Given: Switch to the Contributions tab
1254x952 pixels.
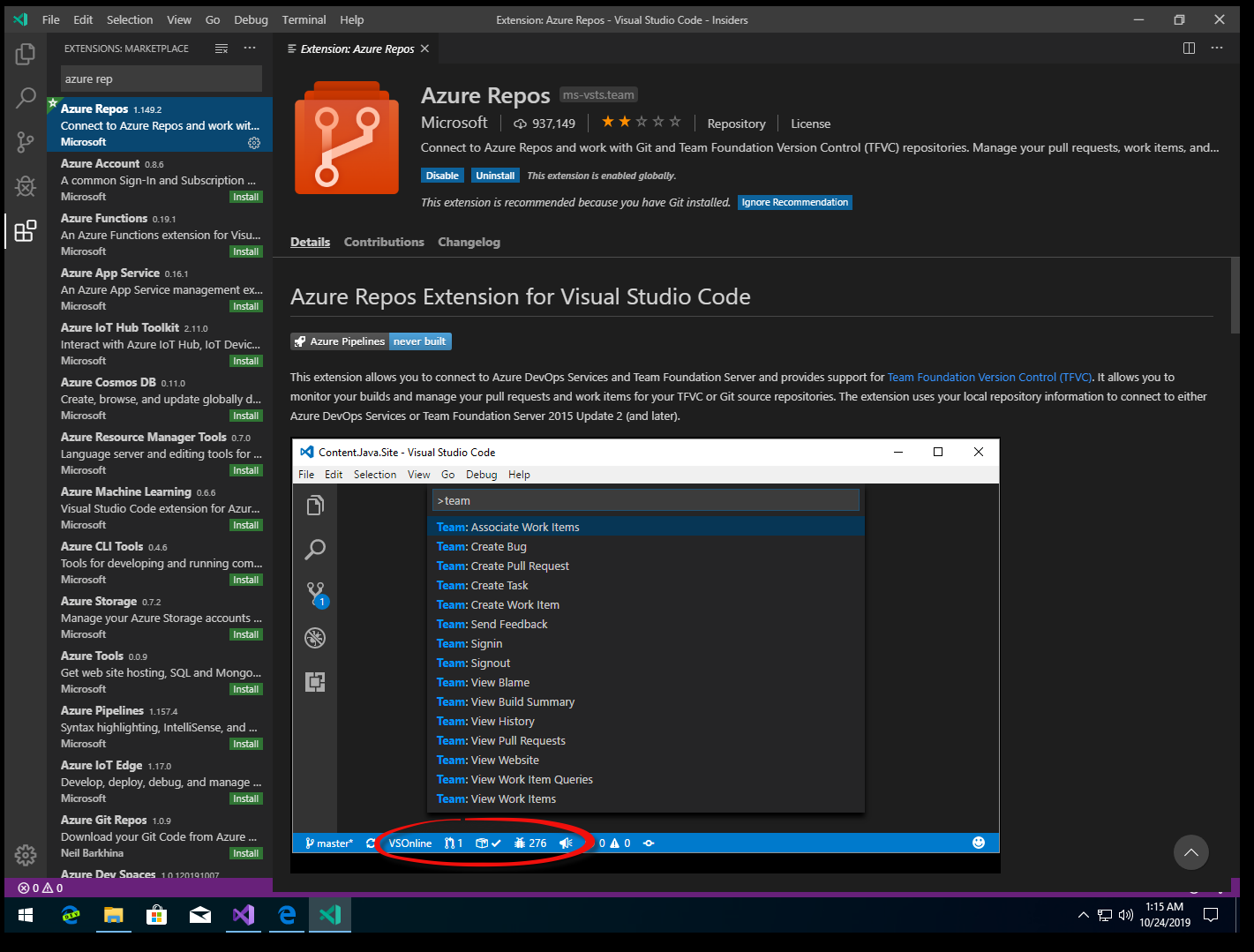Looking at the screenshot, I should coord(384,242).
